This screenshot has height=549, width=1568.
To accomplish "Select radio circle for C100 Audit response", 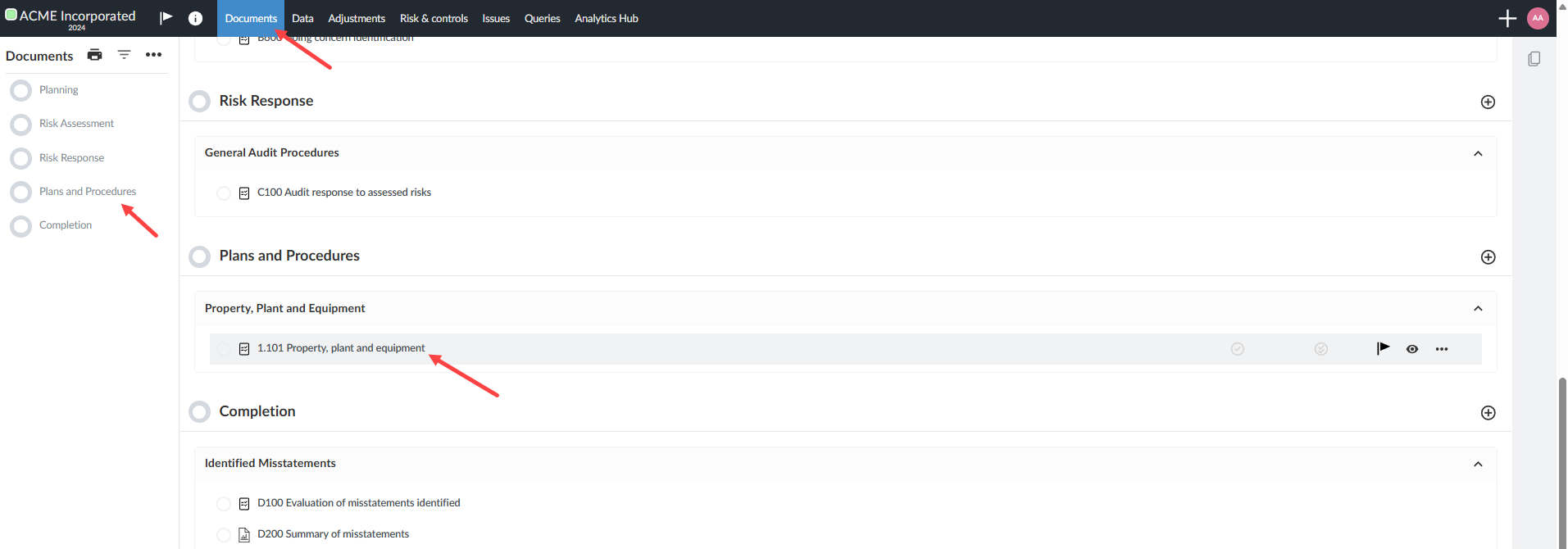I will click(224, 193).
